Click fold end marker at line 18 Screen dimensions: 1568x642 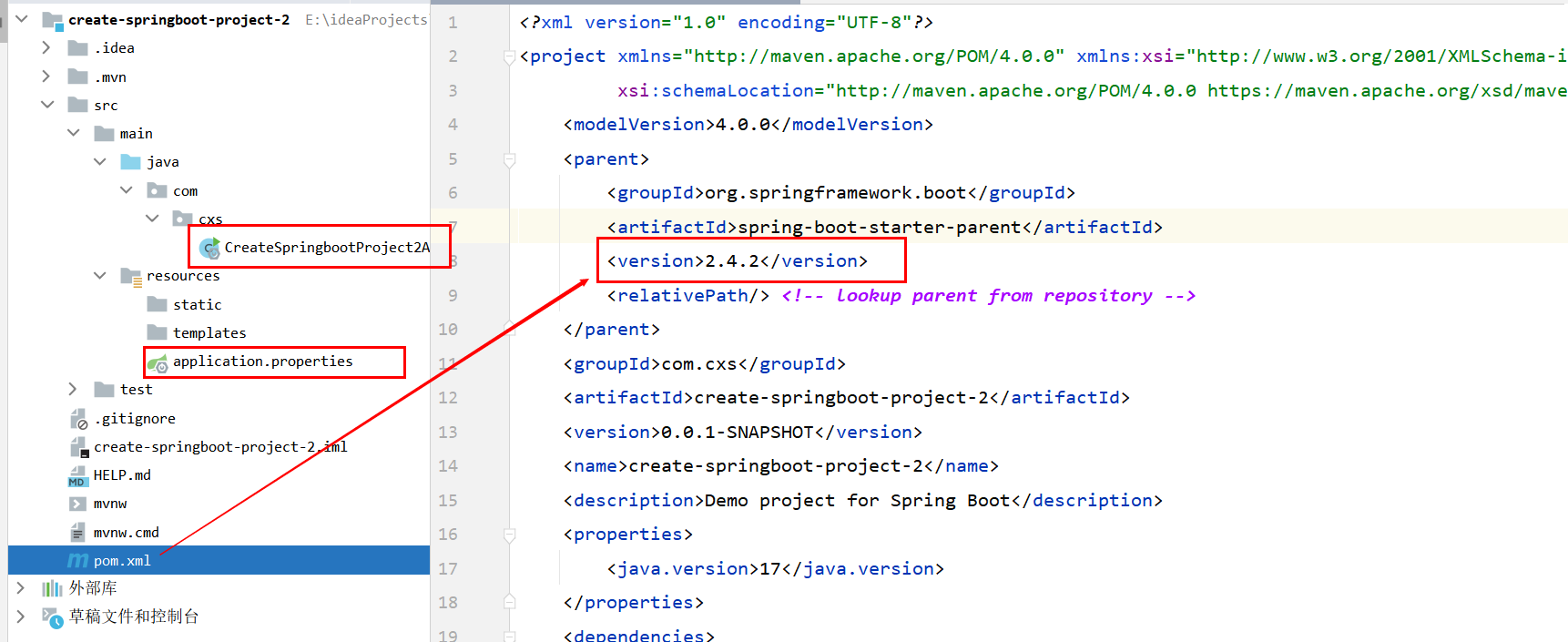pyautogui.click(x=510, y=602)
